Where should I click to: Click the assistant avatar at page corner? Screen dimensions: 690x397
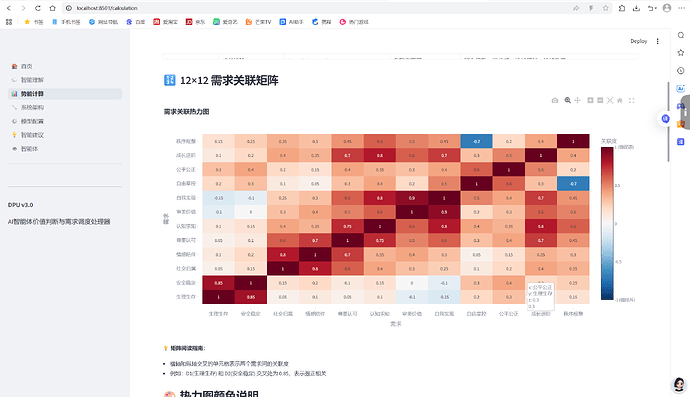point(680,384)
